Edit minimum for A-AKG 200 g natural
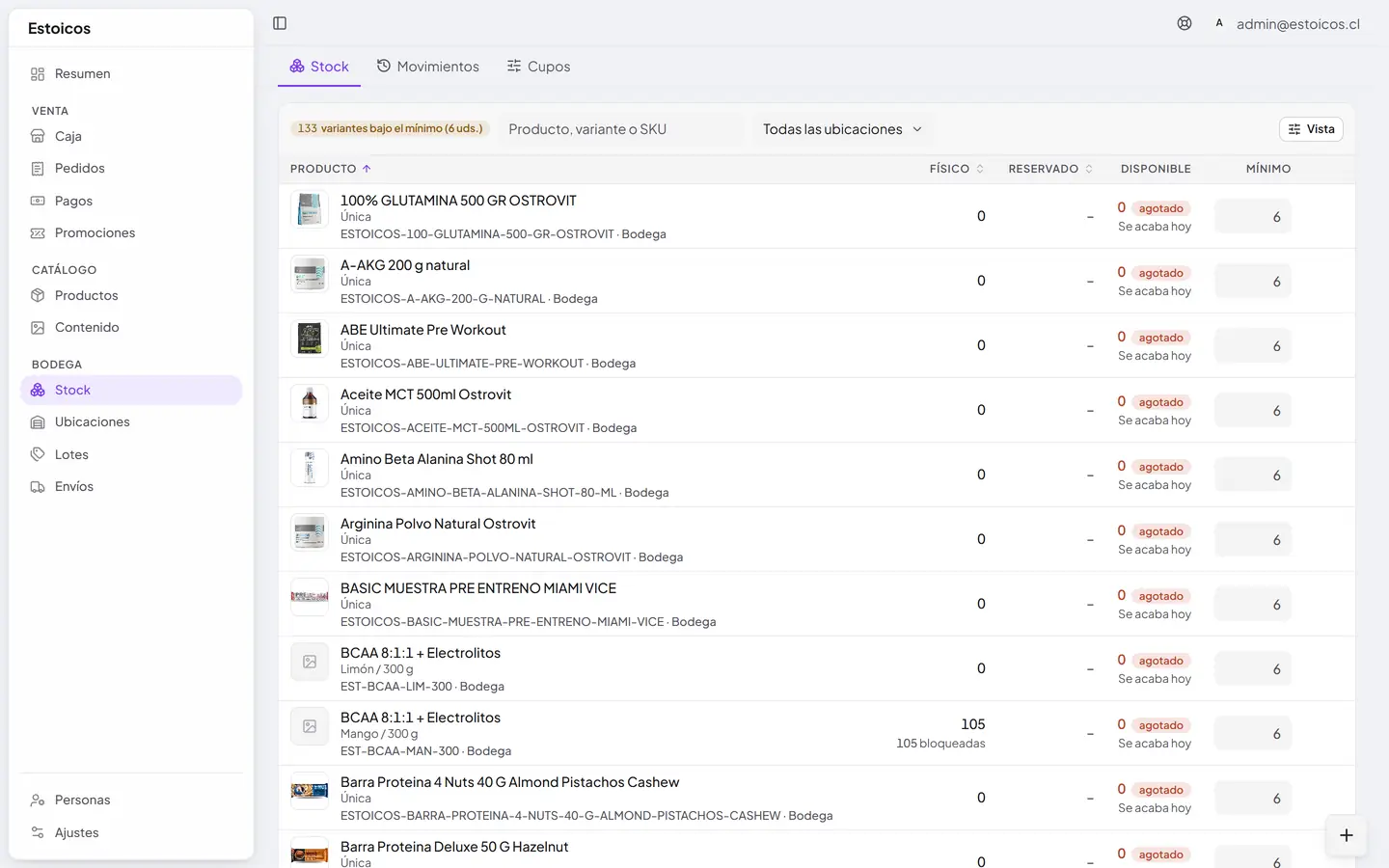Screen dimensions: 1389x868 point(1252,282)
